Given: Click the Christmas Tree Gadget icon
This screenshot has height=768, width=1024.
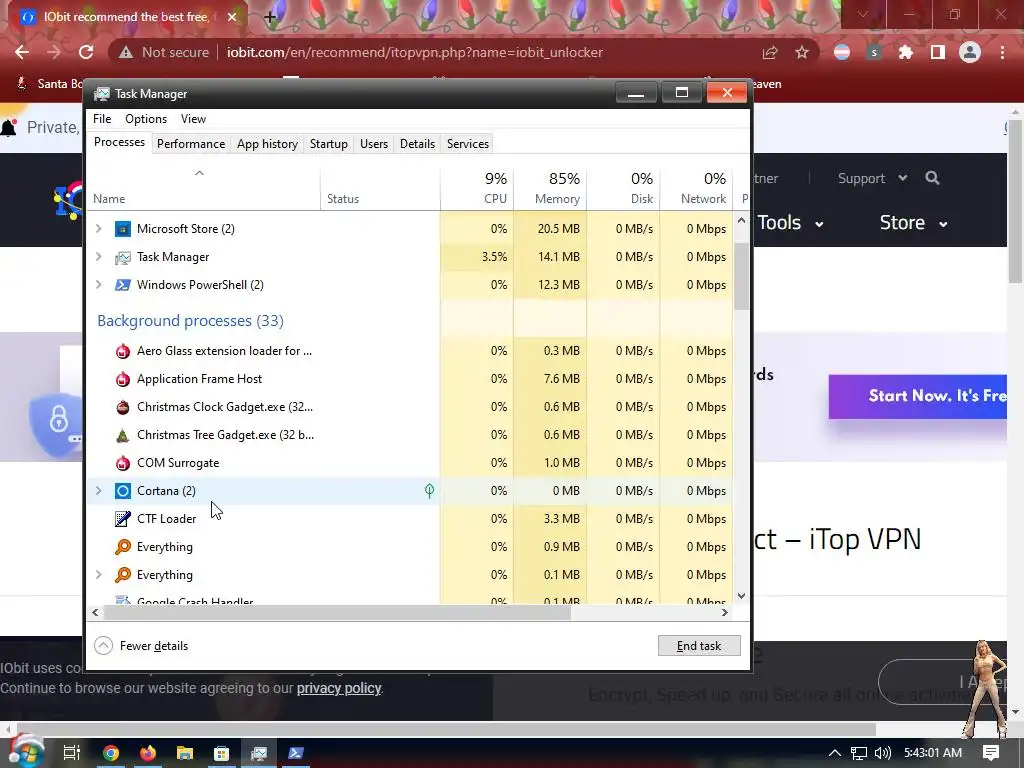Looking at the screenshot, I should pyautogui.click(x=123, y=435).
